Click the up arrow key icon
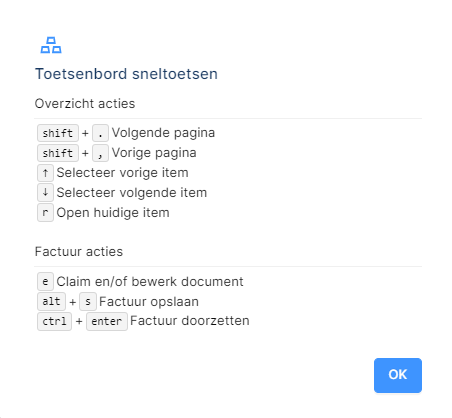The image size is (452, 418). 45,173
